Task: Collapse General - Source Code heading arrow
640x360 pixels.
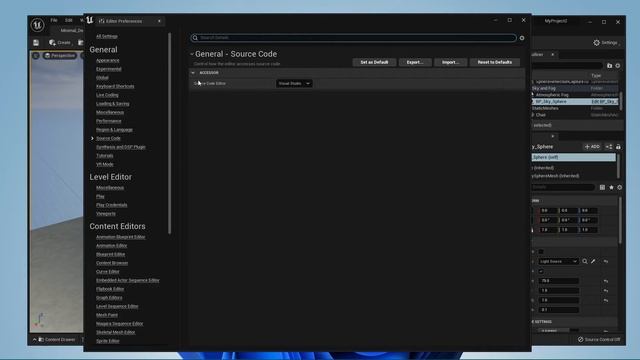Action: pyautogui.click(x=192, y=54)
